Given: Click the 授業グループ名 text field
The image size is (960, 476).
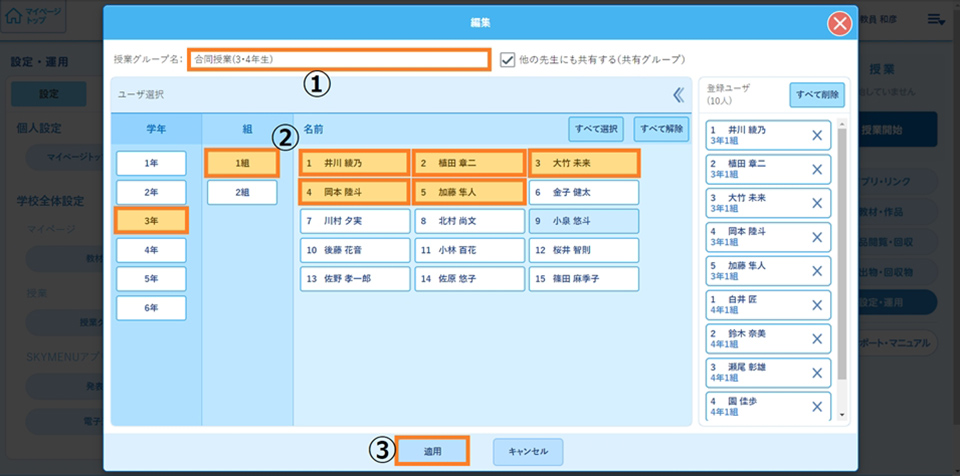Looking at the screenshot, I should click(339, 59).
